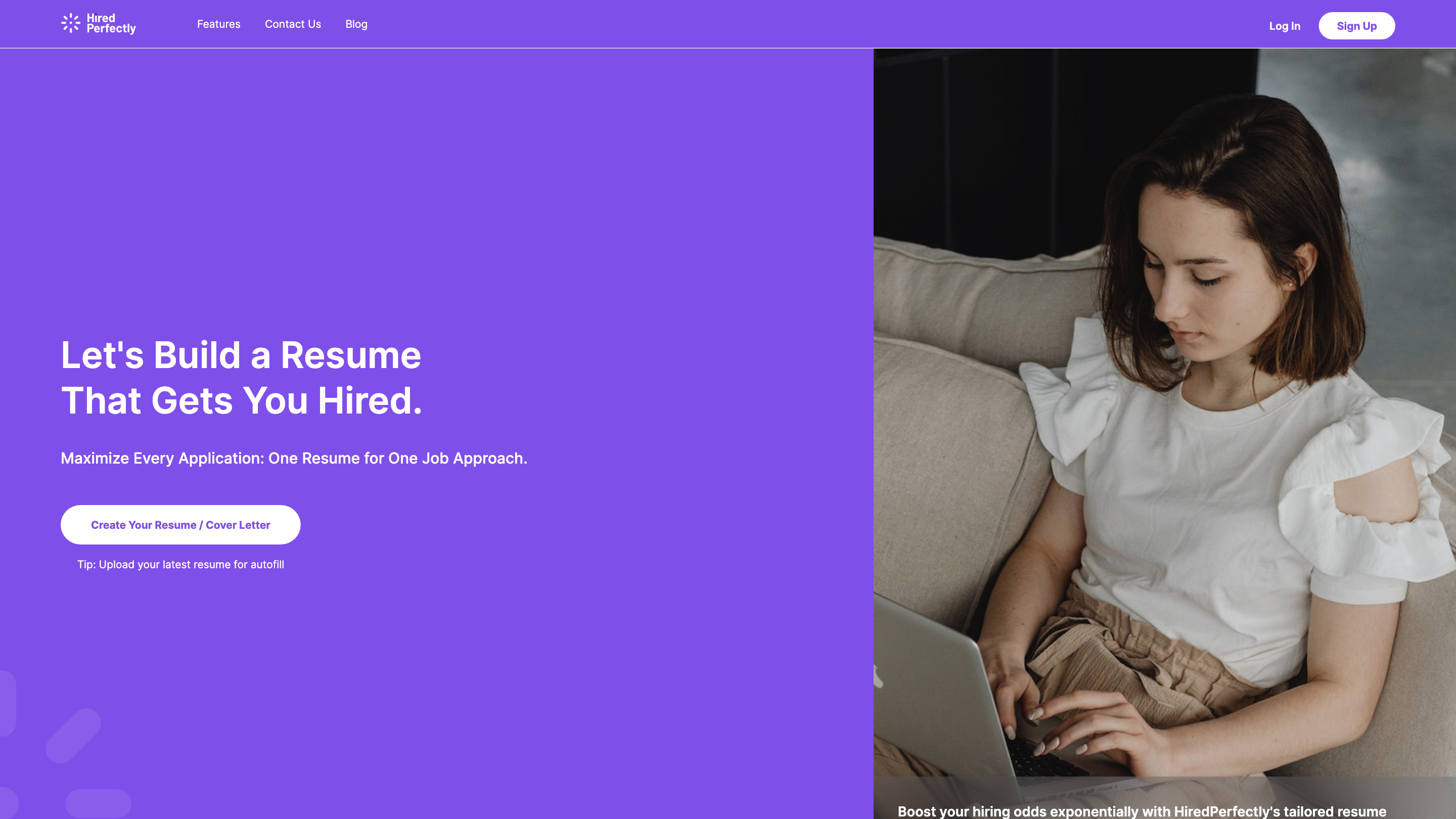The width and height of the screenshot is (1456, 819).
Task: Click the starburst logo icon
Action: point(71,23)
